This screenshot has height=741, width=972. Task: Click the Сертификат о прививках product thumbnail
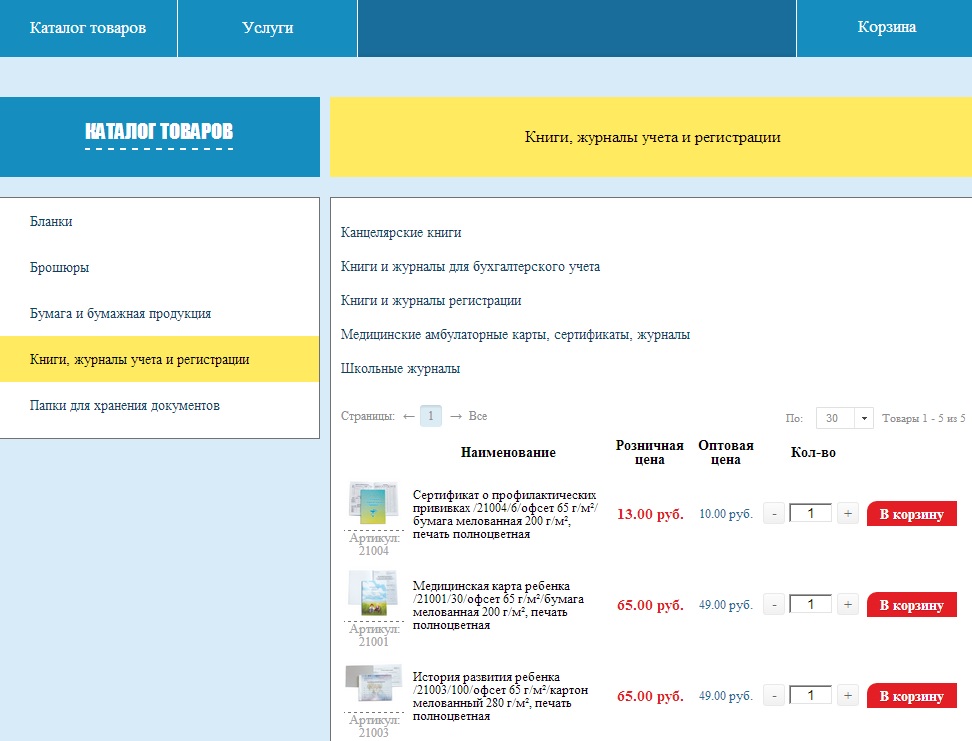tap(373, 503)
